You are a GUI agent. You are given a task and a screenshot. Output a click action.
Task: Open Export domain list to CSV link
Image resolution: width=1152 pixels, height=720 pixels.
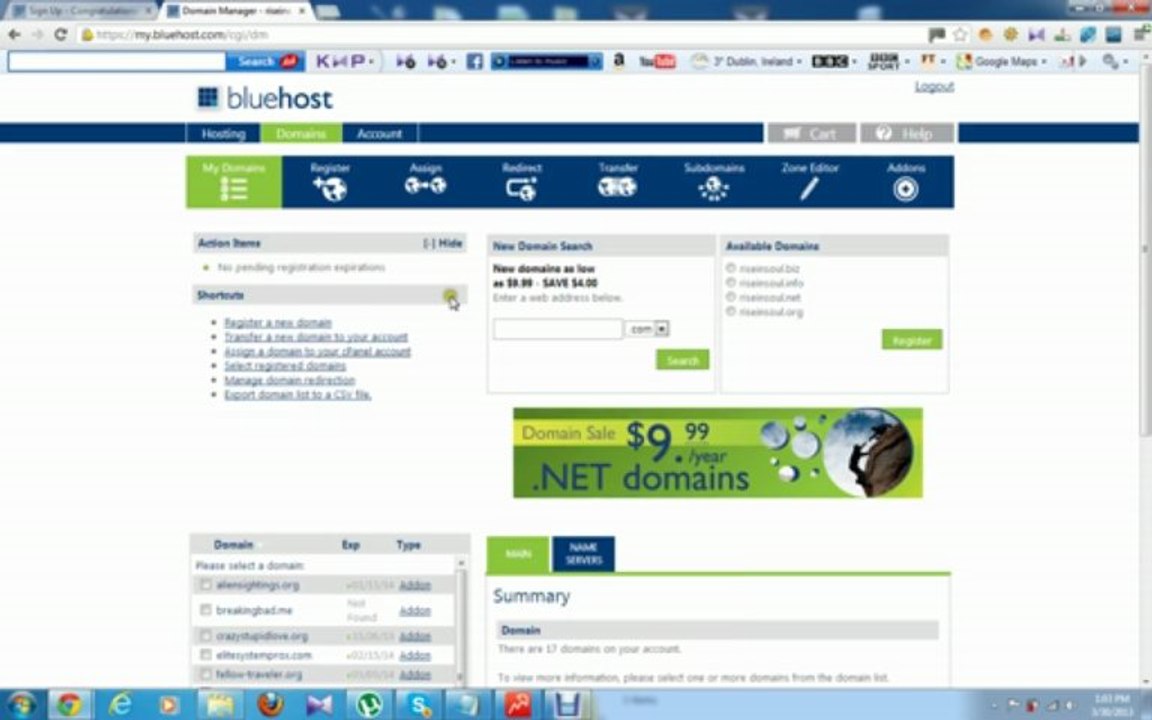click(298, 395)
